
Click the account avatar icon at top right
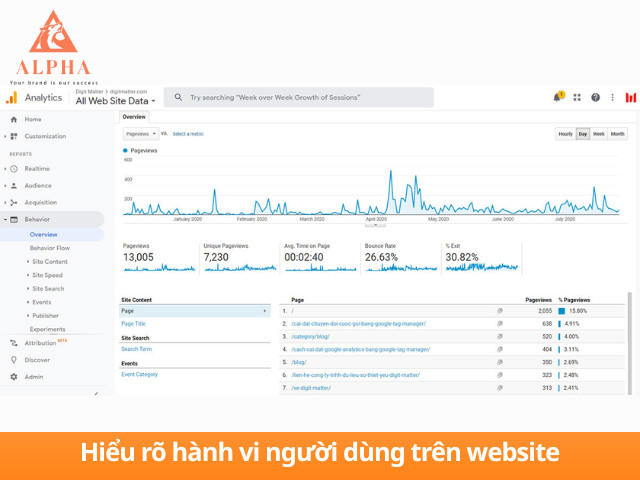click(x=631, y=97)
